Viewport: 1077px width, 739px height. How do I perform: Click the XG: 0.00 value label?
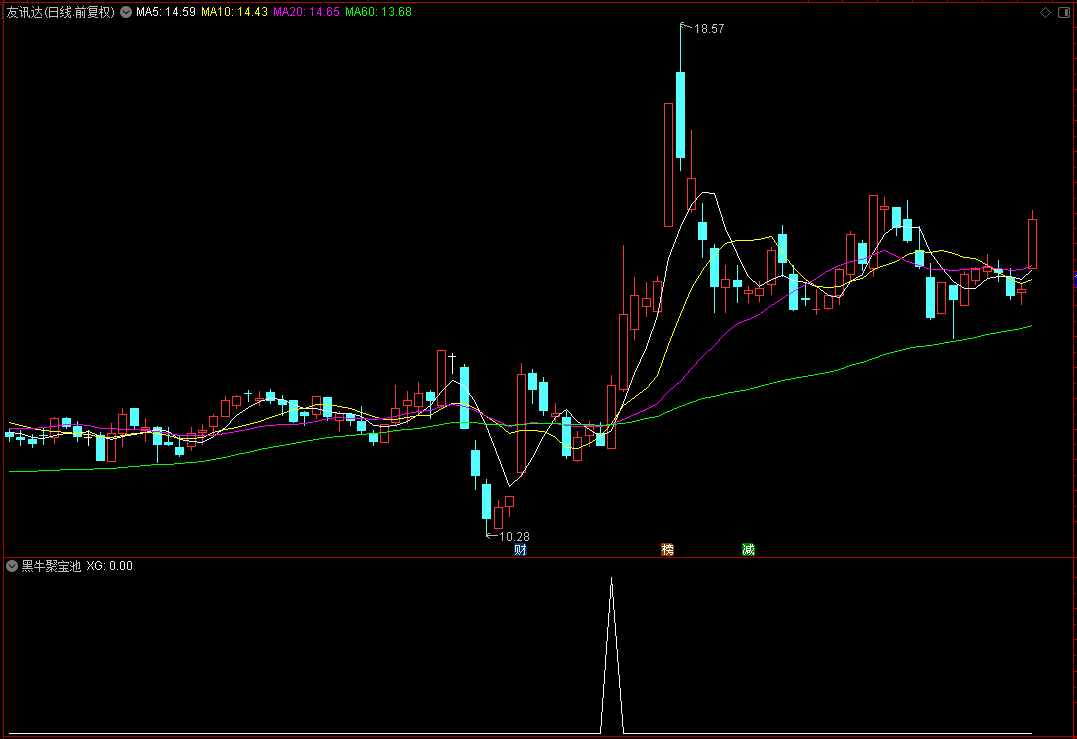pyautogui.click(x=110, y=566)
